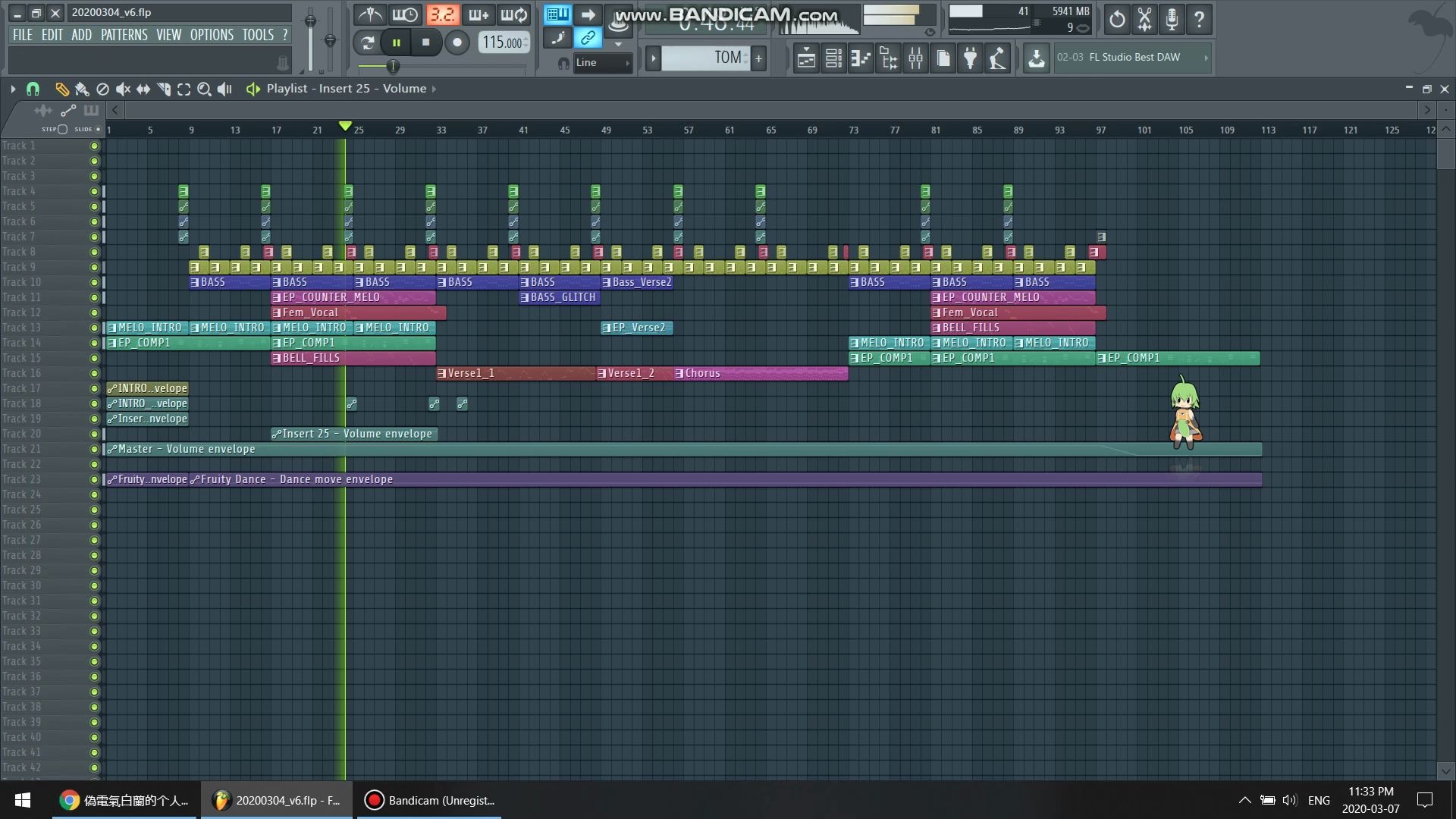The image size is (1456, 819).
Task: Toggle loop recording icon
Action: point(513,14)
